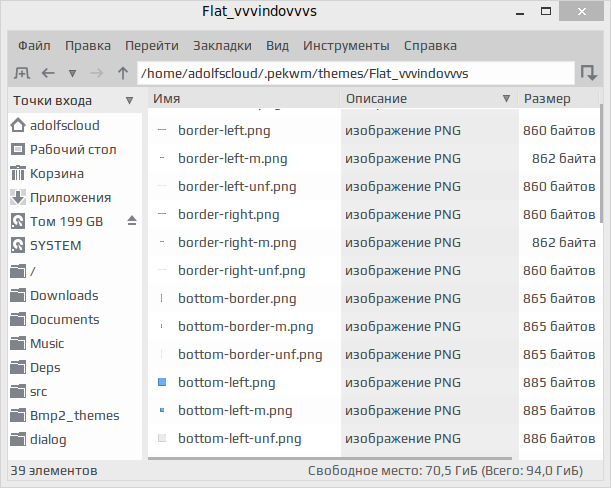Image resolution: width=611 pixels, height=488 pixels.
Task: Open the Файл menu
Action: coord(34,46)
